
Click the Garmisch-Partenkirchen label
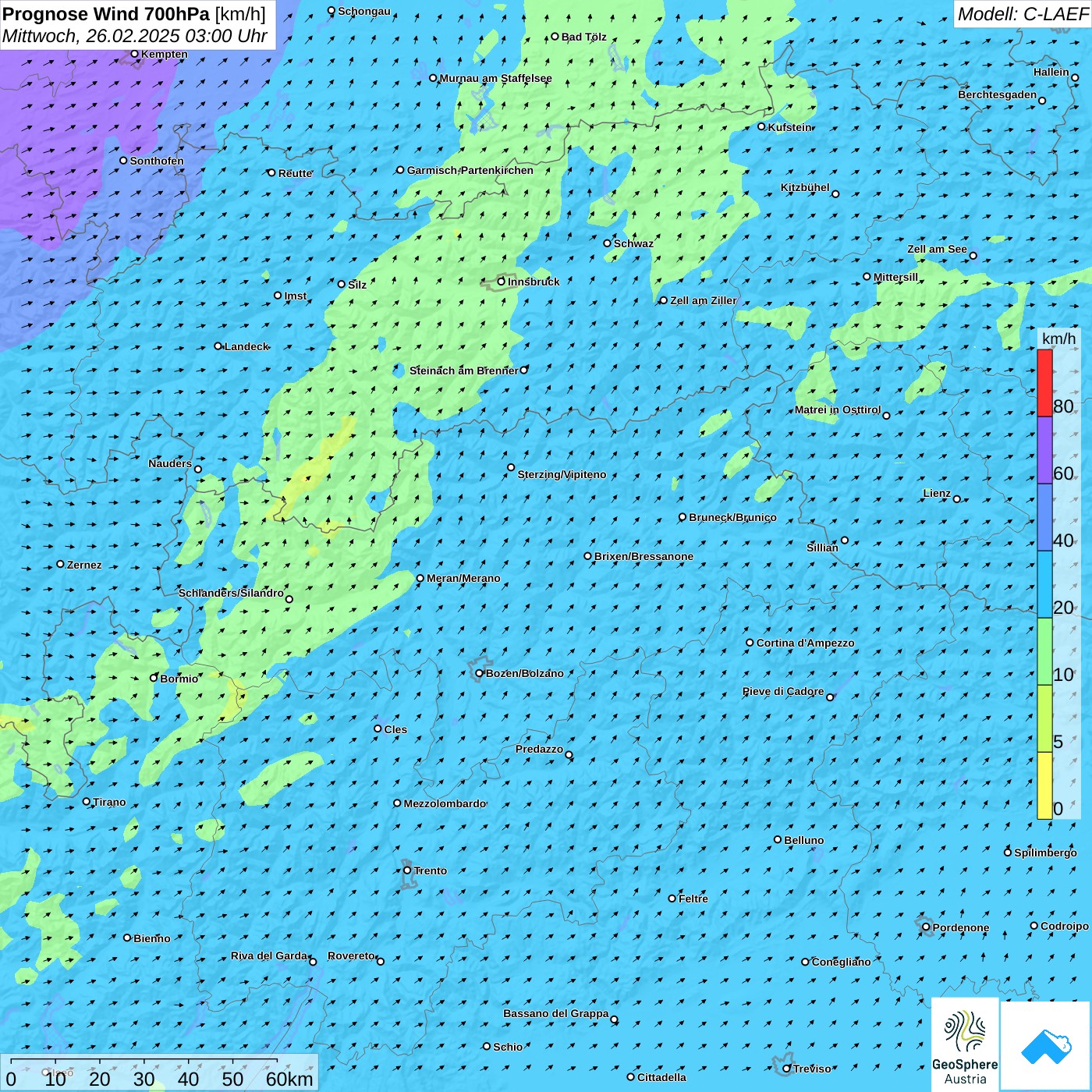pos(470,170)
